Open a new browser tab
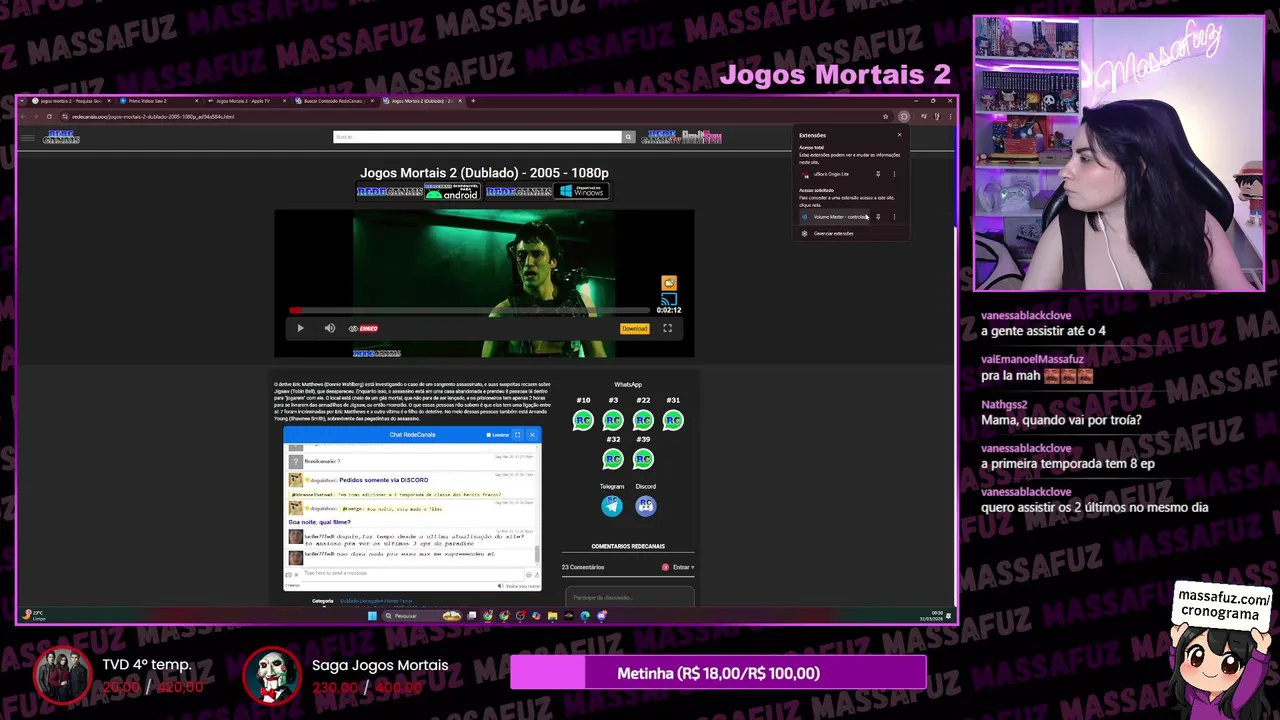This screenshot has height=720, width=1280. click(x=473, y=101)
